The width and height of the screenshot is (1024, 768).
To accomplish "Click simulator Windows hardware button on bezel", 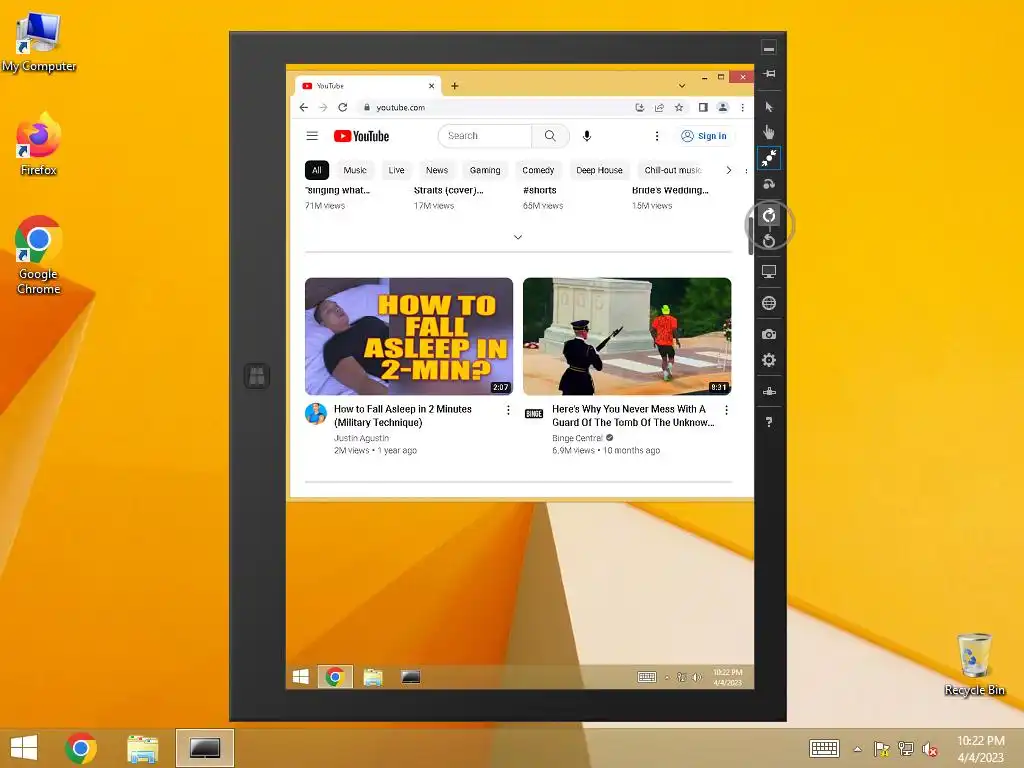I will (x=257, y=376).
